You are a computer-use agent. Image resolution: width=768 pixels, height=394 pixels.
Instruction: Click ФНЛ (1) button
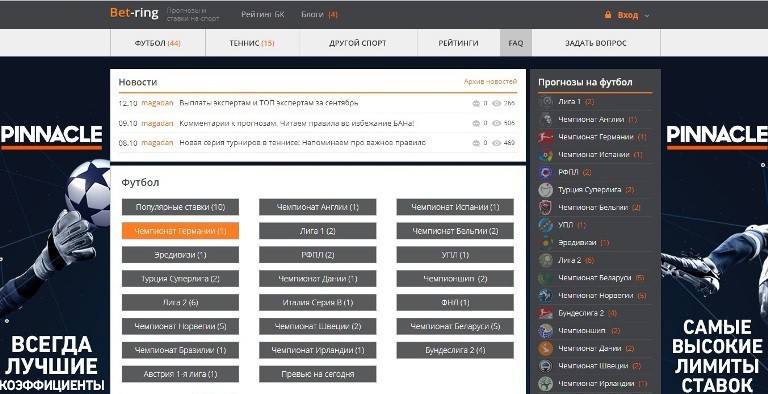click(x=455, y=302)
